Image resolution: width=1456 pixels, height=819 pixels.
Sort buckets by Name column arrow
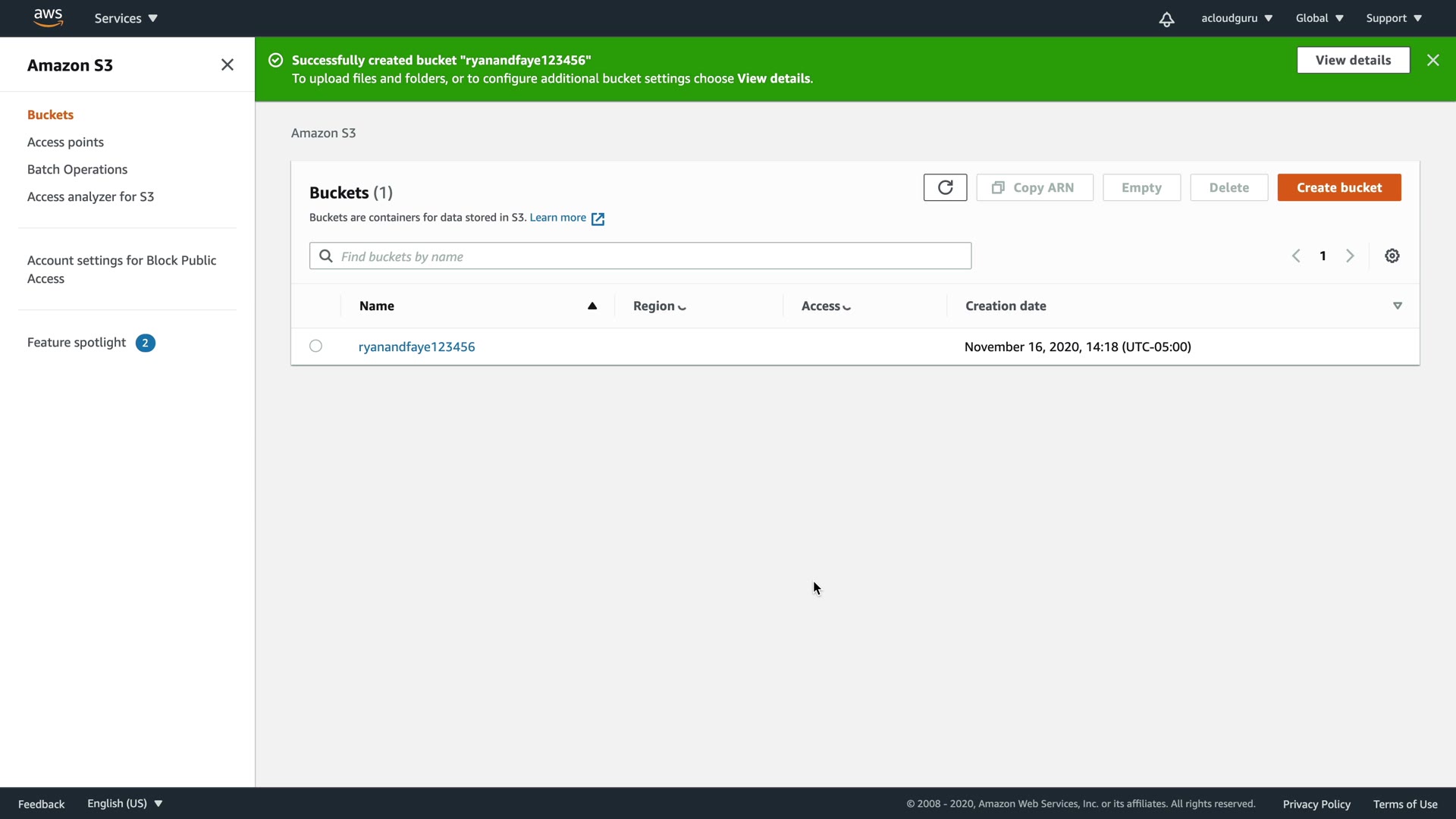(x=592, y=306)
